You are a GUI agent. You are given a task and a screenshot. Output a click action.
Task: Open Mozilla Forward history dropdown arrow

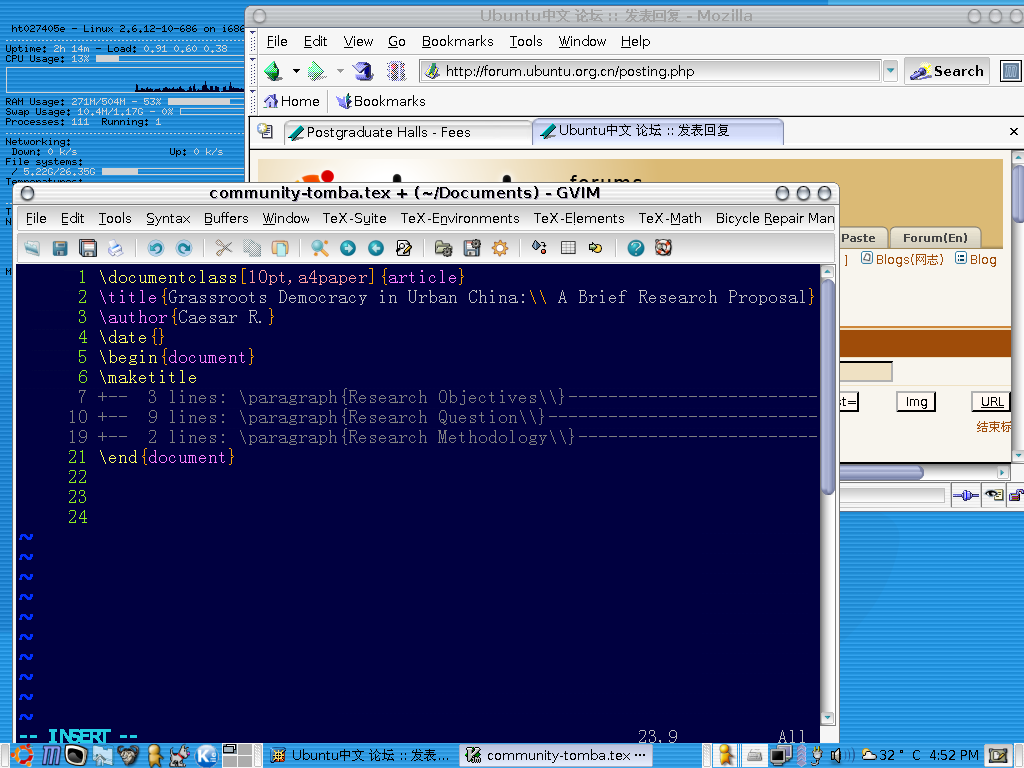click(x=340, y=71)
